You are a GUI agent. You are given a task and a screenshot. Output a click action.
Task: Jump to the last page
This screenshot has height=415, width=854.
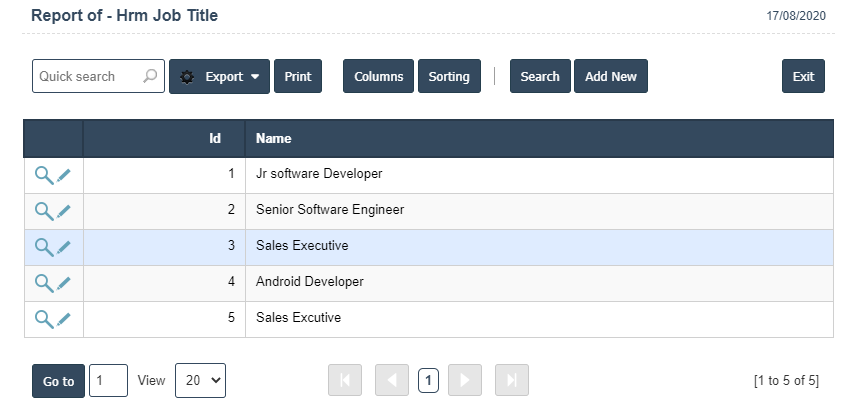pos(511,380)
